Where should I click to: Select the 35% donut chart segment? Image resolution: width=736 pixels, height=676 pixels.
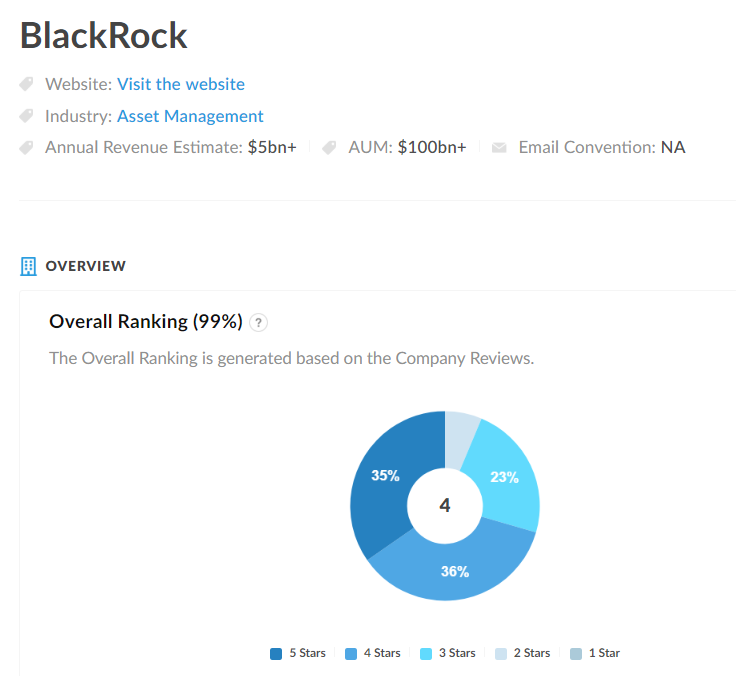point(383,480)
